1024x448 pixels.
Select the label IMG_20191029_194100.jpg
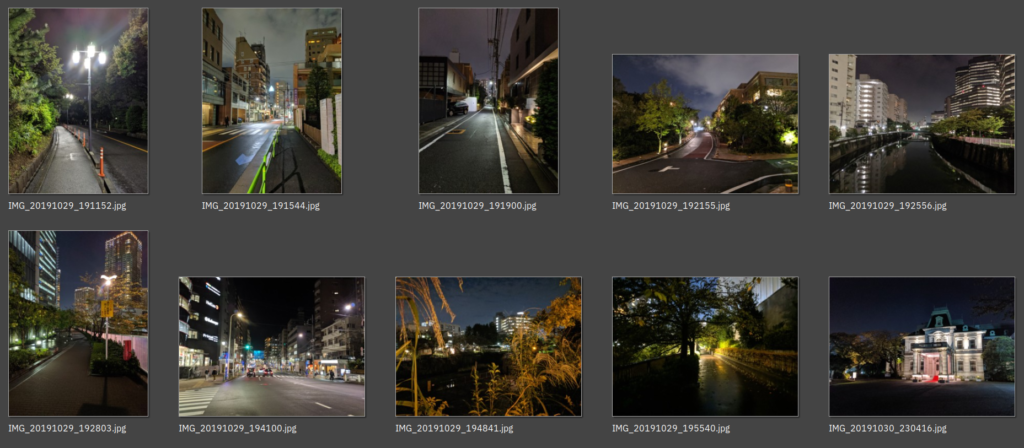pos(238,428)
